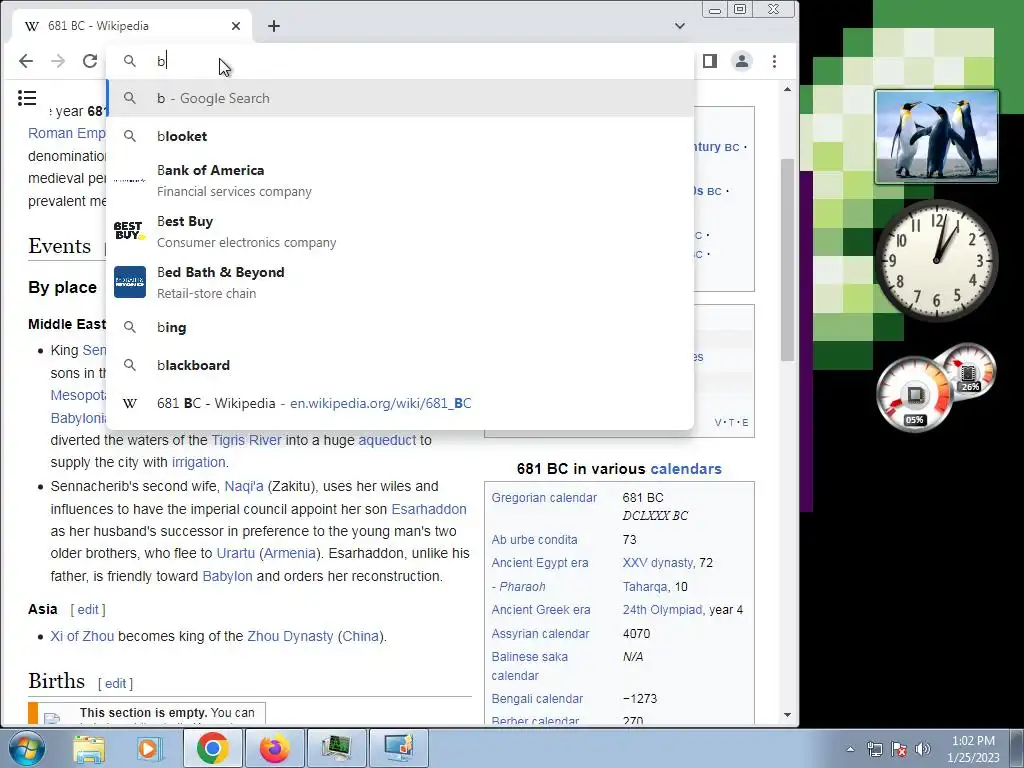Show hidden tray icons arrow
The width and height of the screenshot is (1024, 768).
click(850, 749)
